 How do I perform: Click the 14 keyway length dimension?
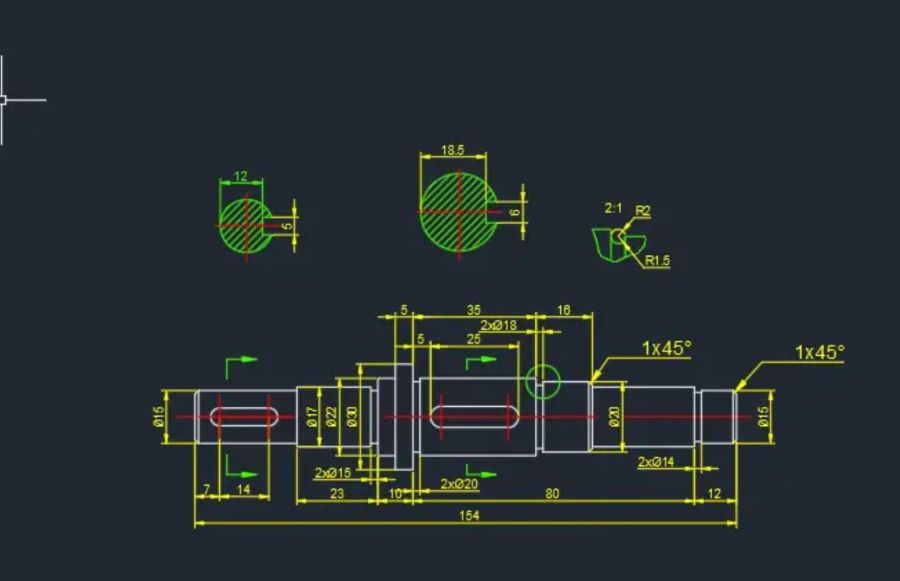[243, 490]
